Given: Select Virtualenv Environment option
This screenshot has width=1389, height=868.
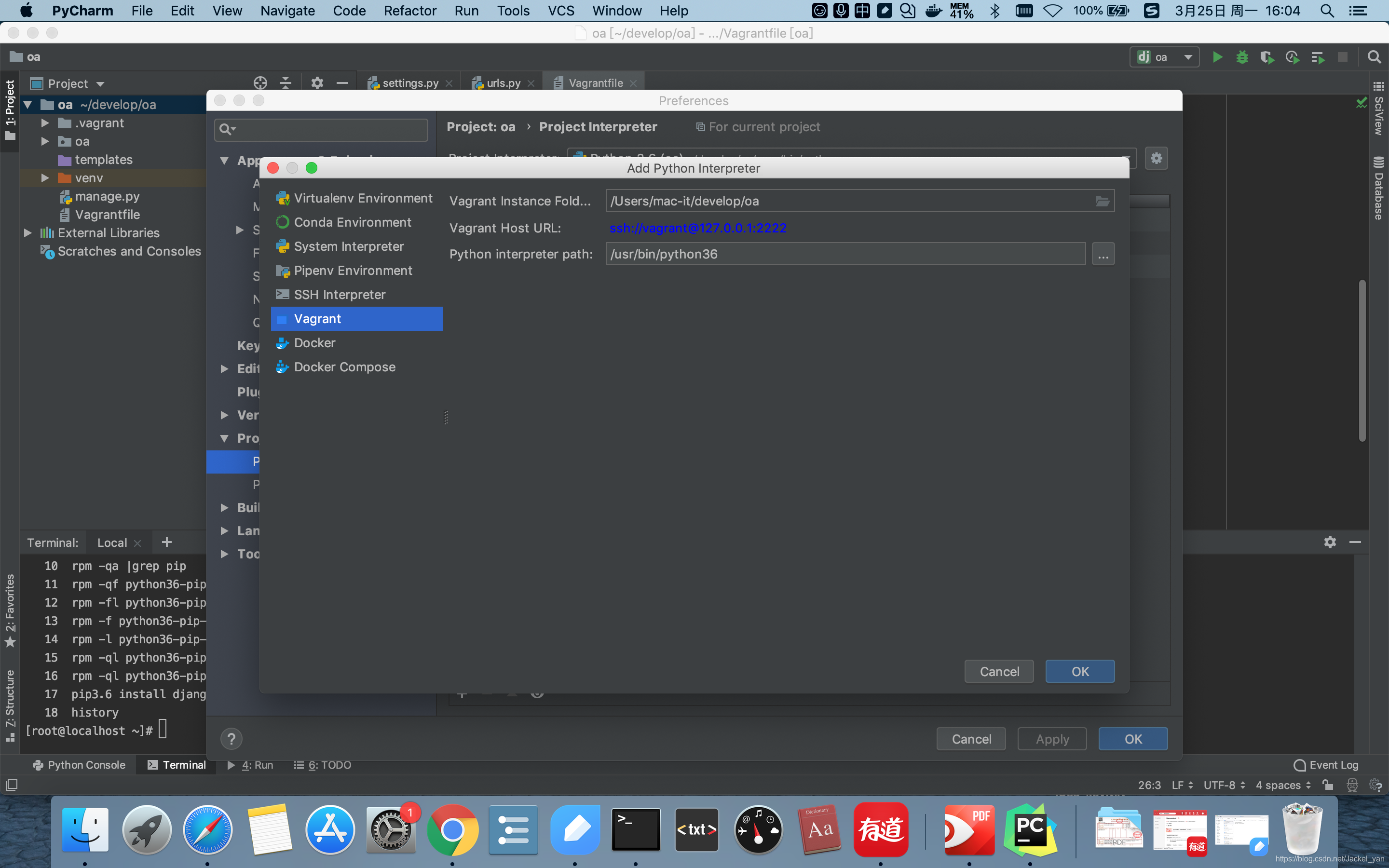Looking at the screenshot, I should click(356, 198).
